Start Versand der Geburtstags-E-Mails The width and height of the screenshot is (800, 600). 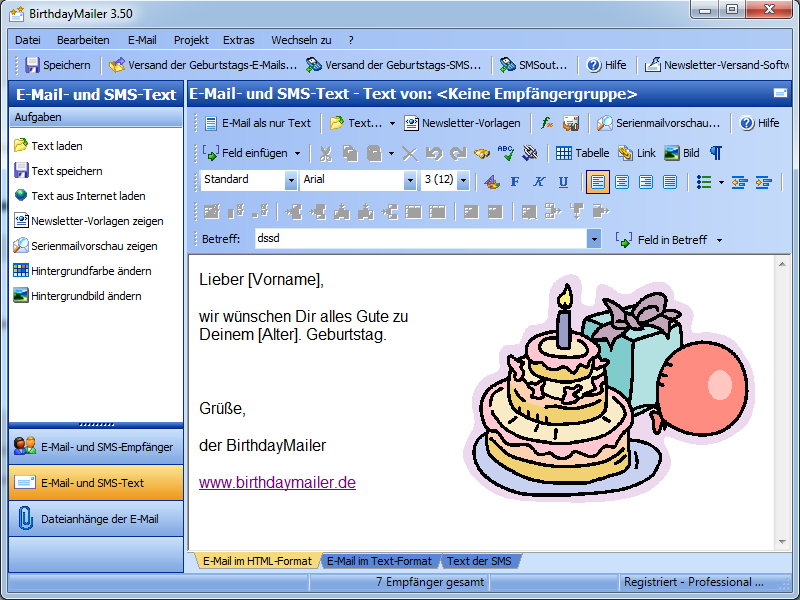click(x=203, y=65)
